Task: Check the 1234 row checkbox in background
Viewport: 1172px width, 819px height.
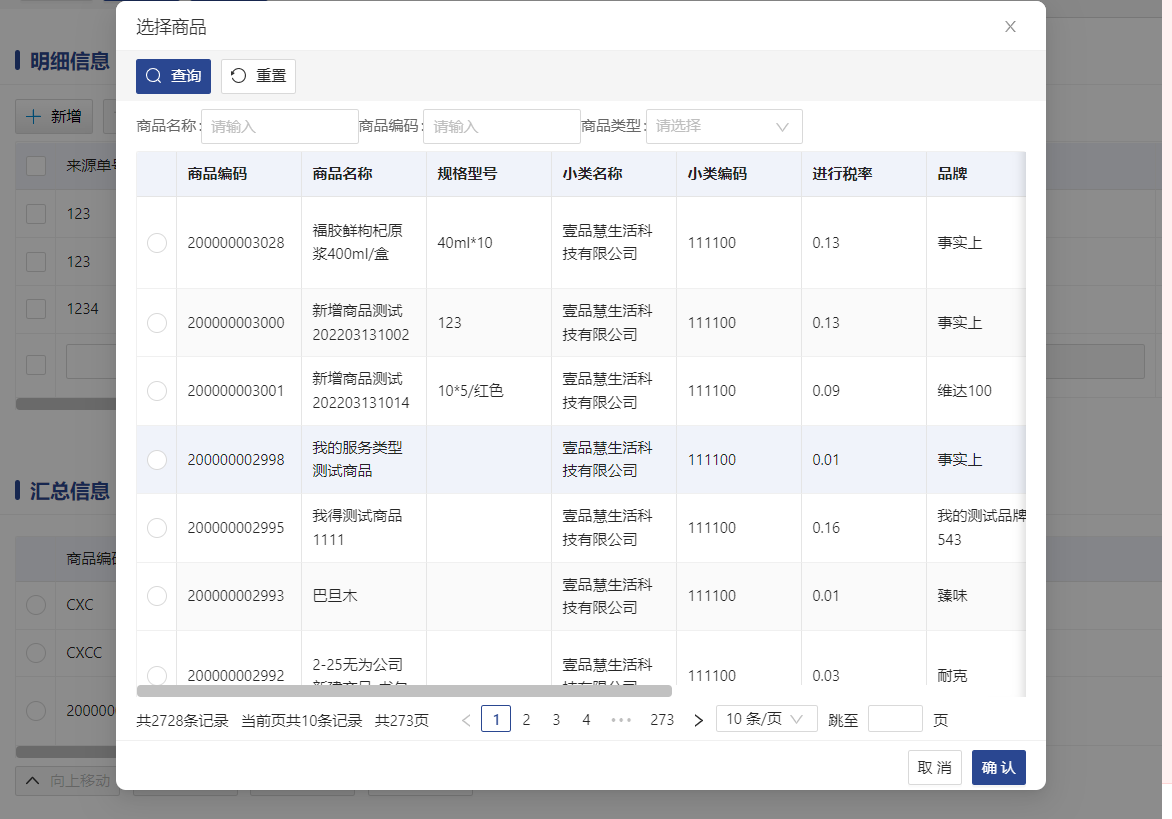Action: (36, 309)
